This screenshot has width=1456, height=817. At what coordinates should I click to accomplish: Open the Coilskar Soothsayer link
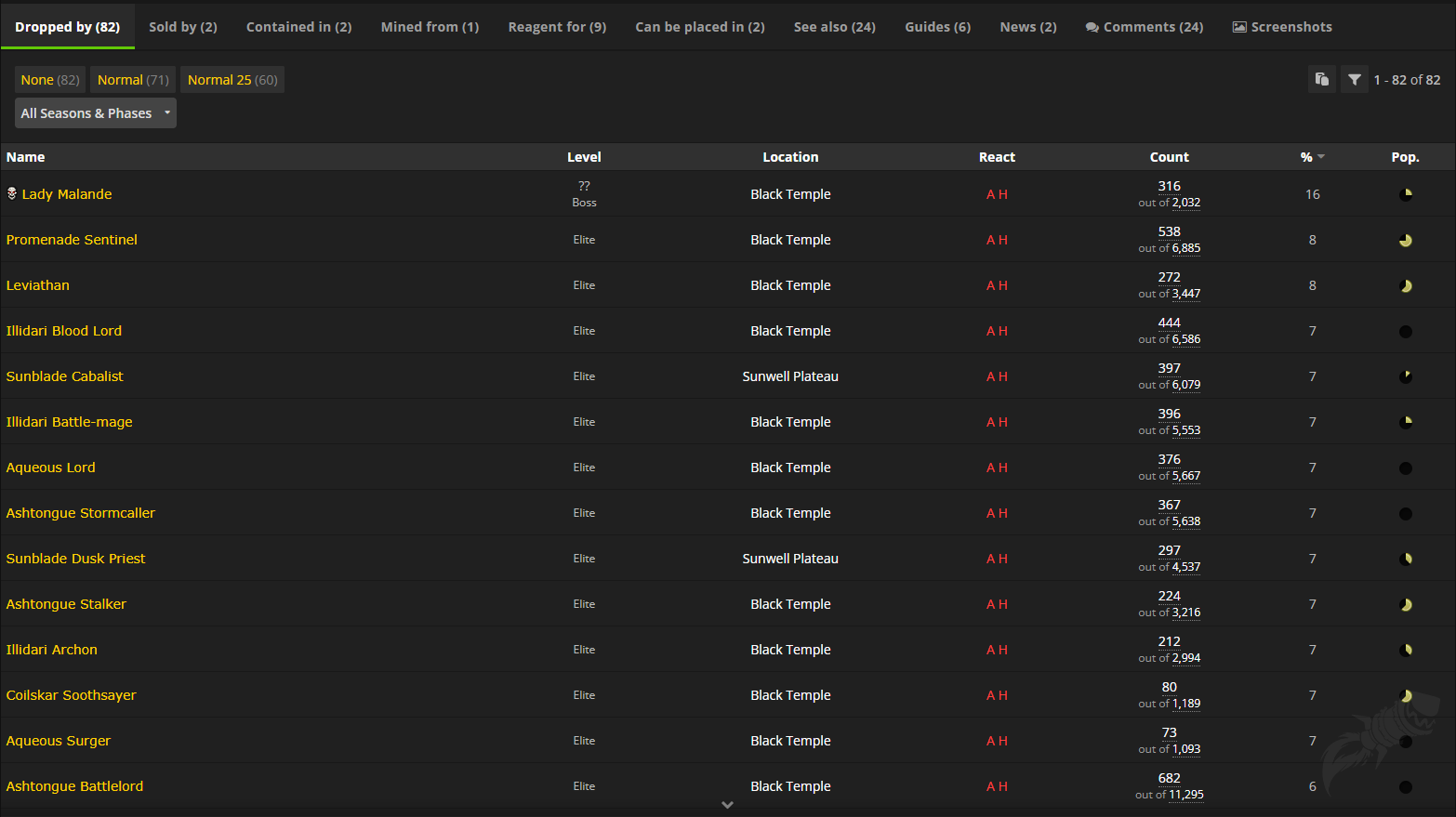72,695
